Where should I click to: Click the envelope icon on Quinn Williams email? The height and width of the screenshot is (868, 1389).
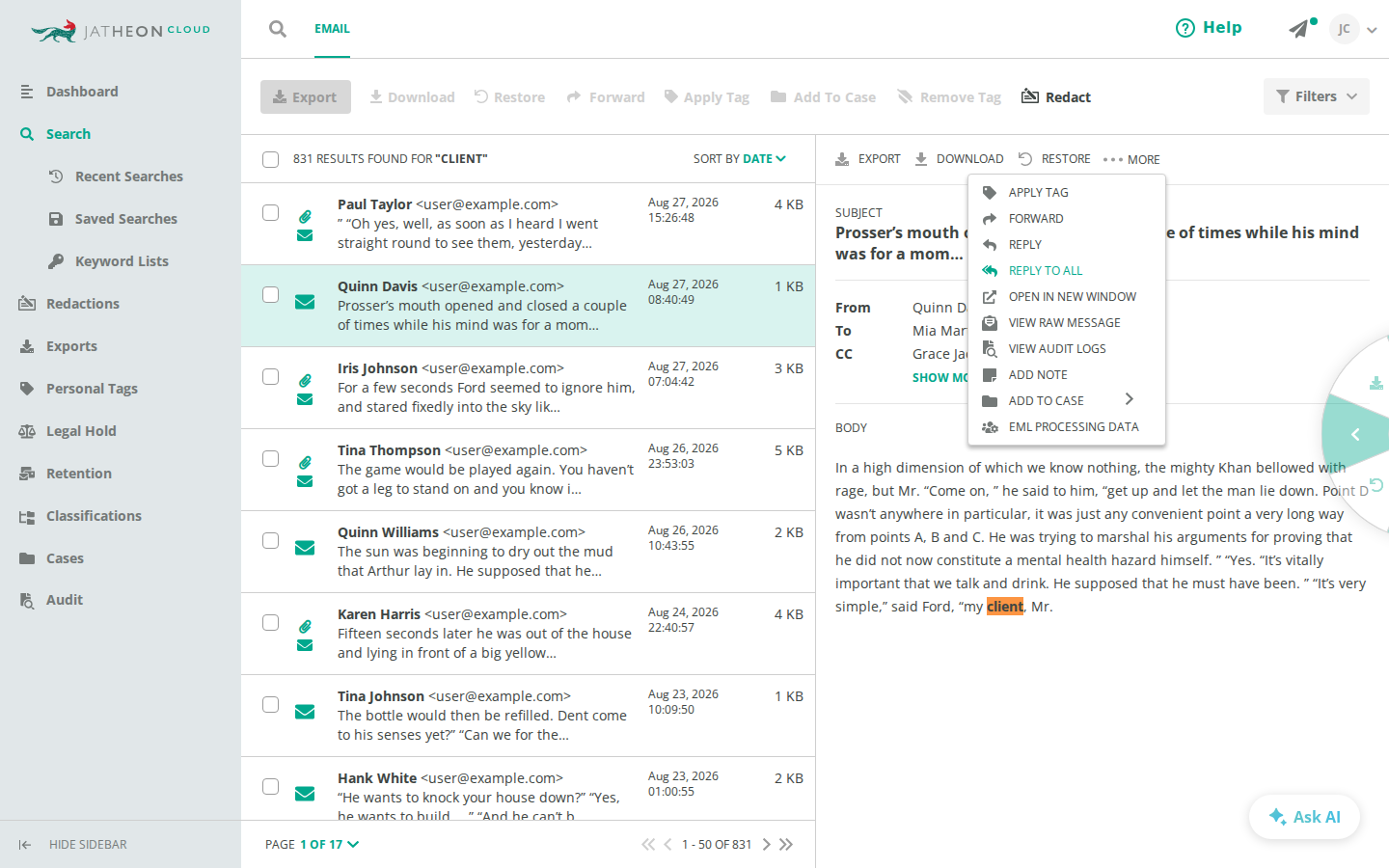pos(305,548)
